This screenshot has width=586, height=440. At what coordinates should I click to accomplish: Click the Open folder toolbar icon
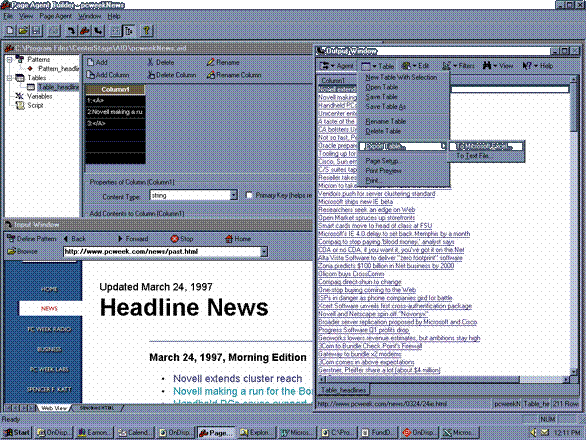point(23,31)
